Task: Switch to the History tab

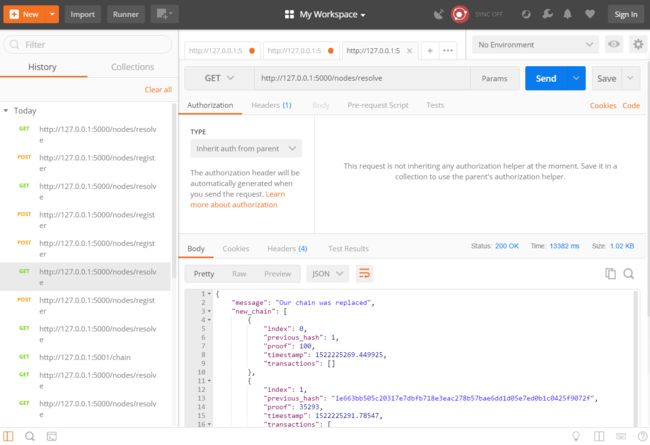Action: [42, 67]
